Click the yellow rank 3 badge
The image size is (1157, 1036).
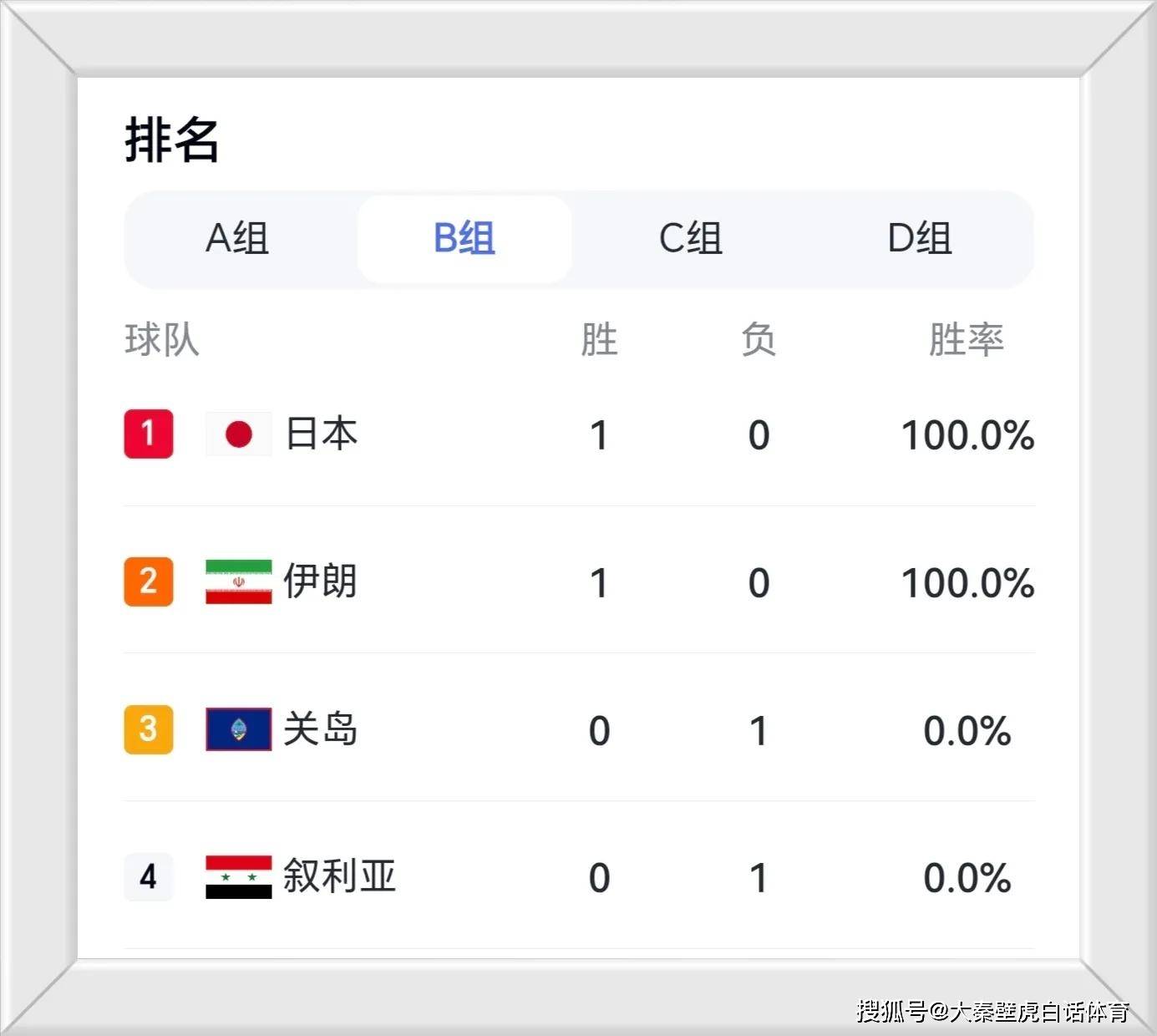149,729
